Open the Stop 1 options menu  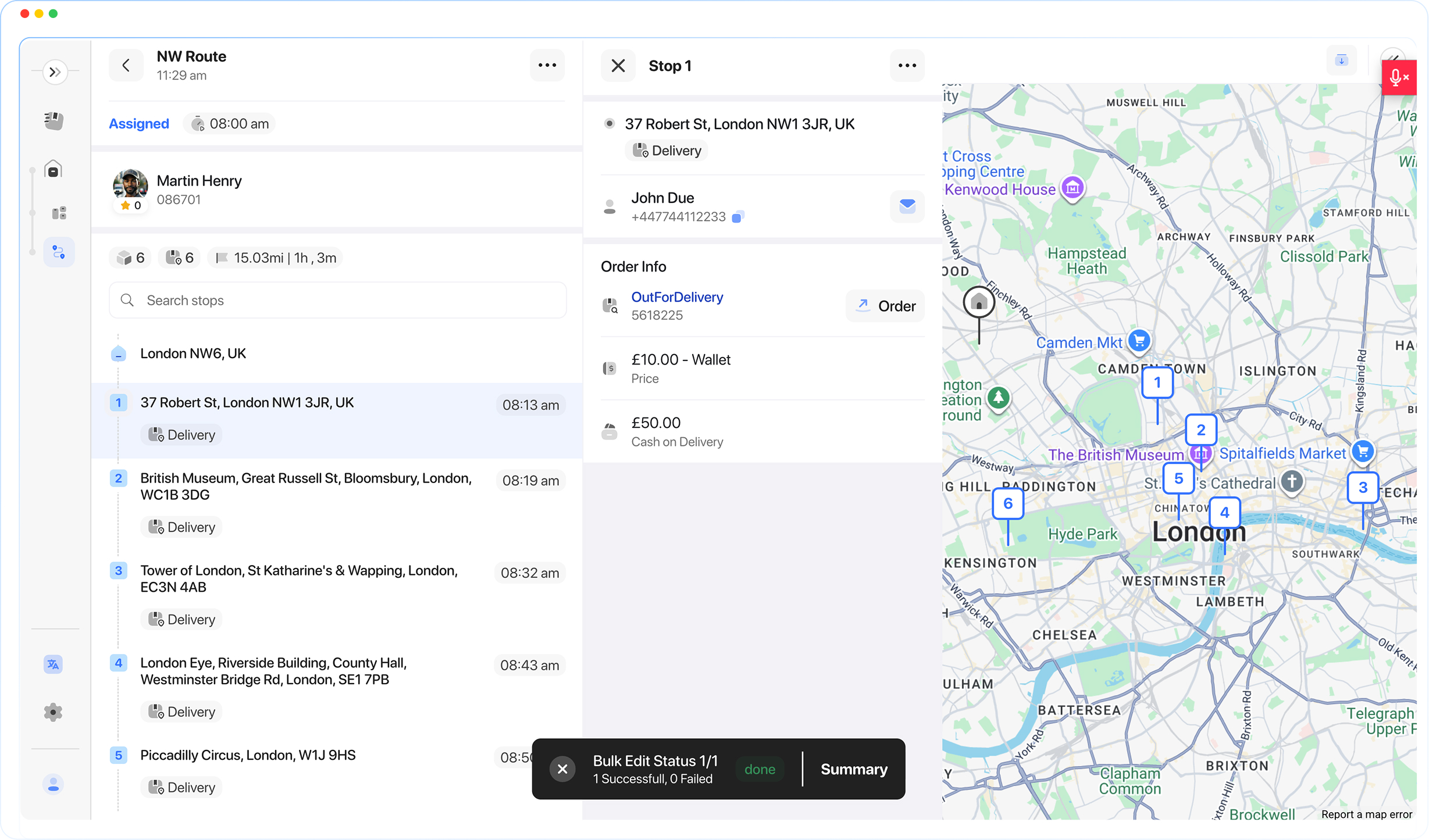907,66
